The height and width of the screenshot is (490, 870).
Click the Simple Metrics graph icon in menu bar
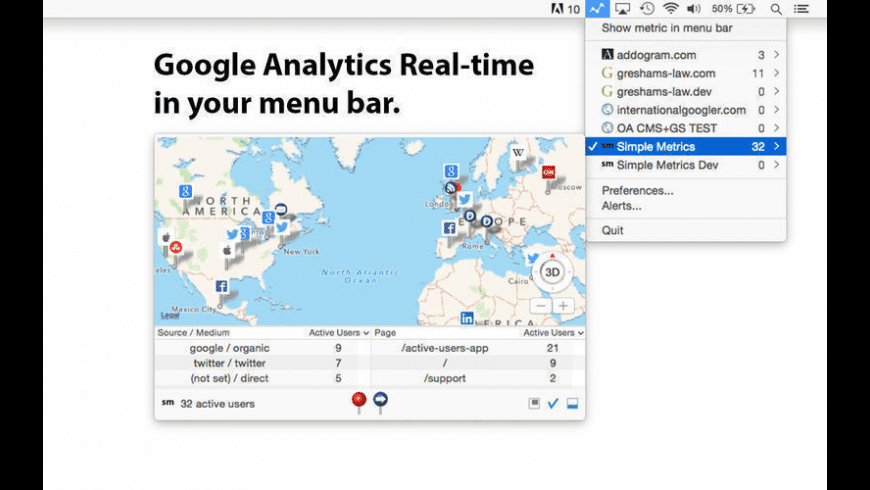coord(598,8)
